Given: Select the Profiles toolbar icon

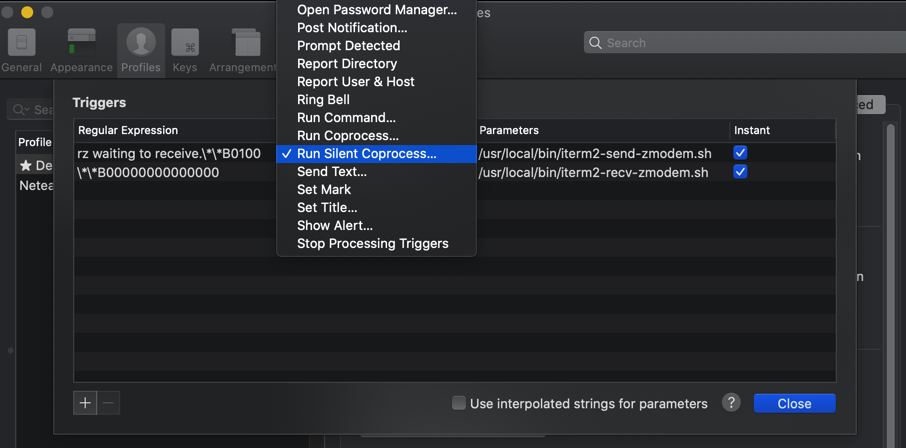Looking at the screenshot, I should (140, 48).
